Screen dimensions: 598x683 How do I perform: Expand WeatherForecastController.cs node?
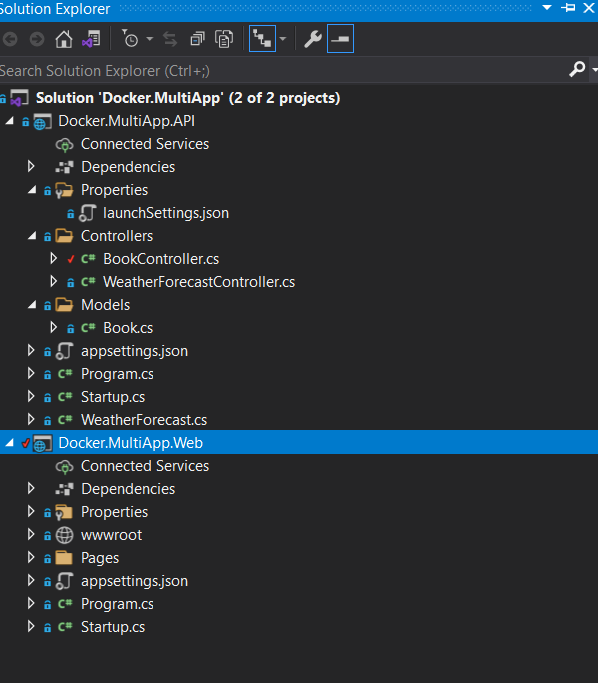54,281
